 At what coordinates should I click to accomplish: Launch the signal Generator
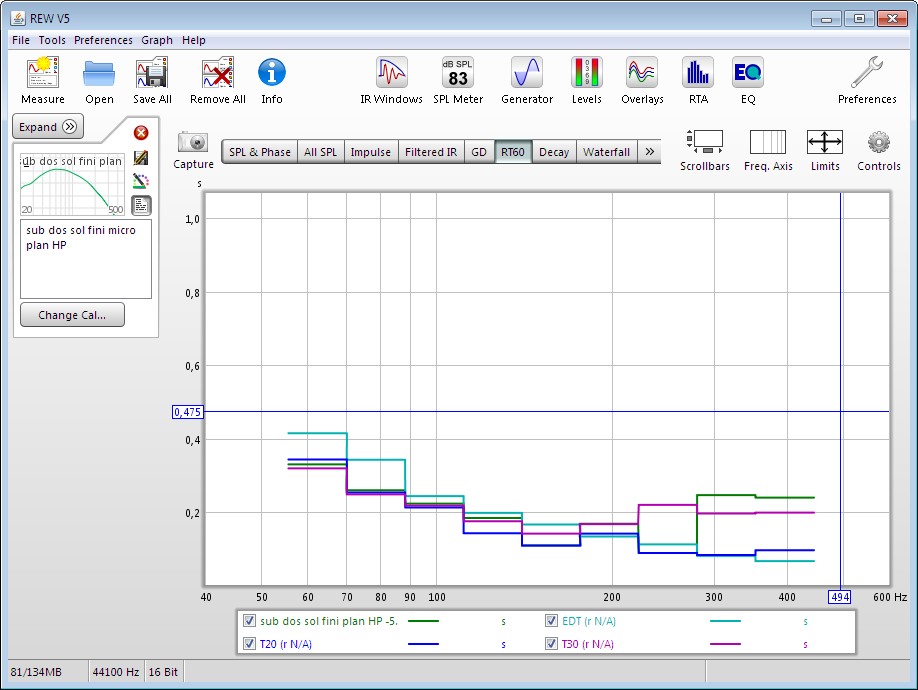click(527, 73)
